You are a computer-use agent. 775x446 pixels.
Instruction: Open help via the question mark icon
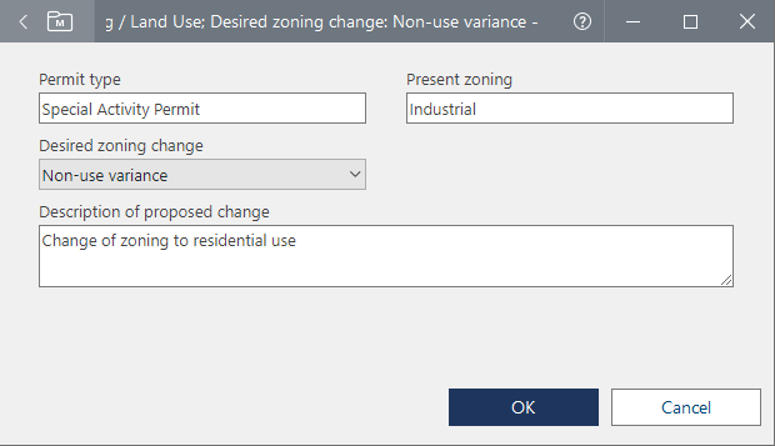582,21
